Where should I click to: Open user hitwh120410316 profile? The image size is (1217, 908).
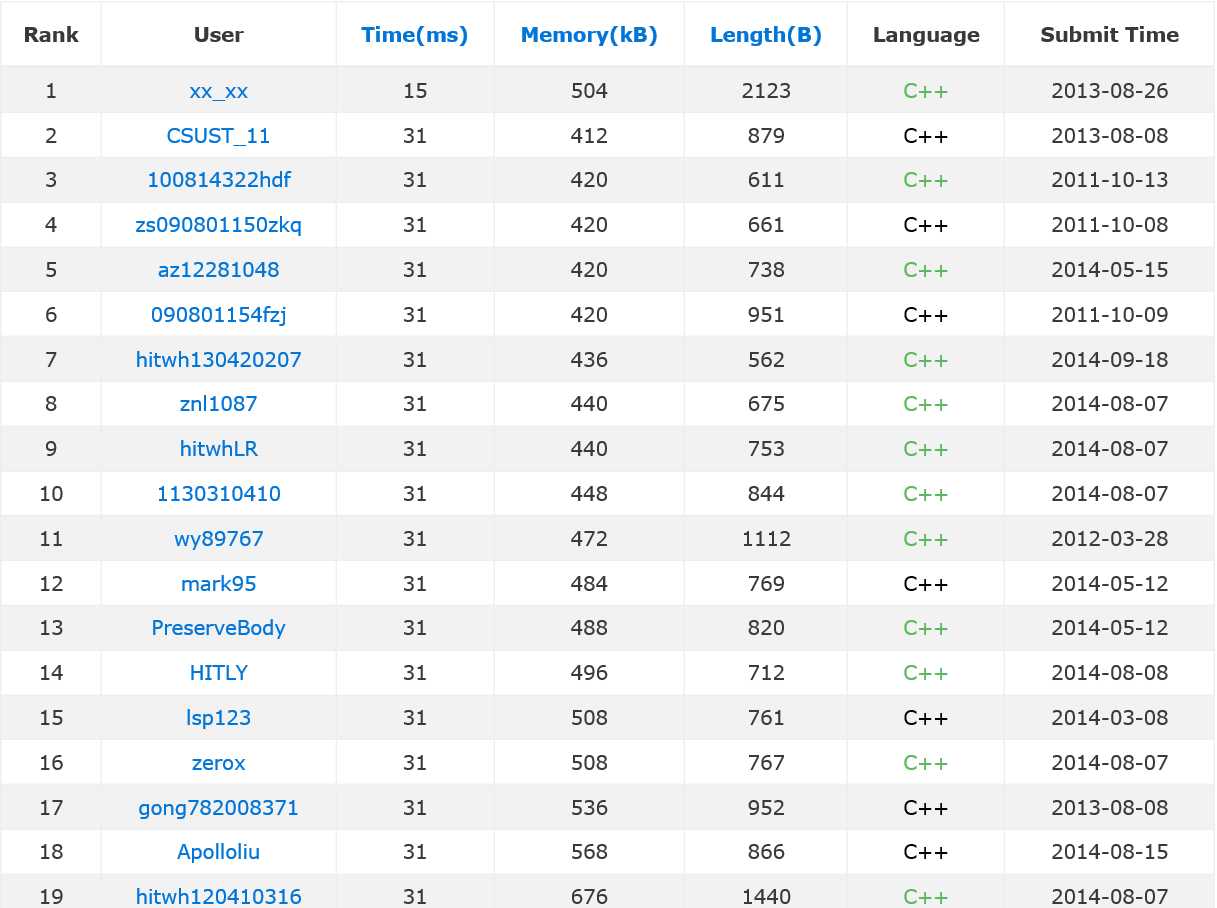[219, 897]
